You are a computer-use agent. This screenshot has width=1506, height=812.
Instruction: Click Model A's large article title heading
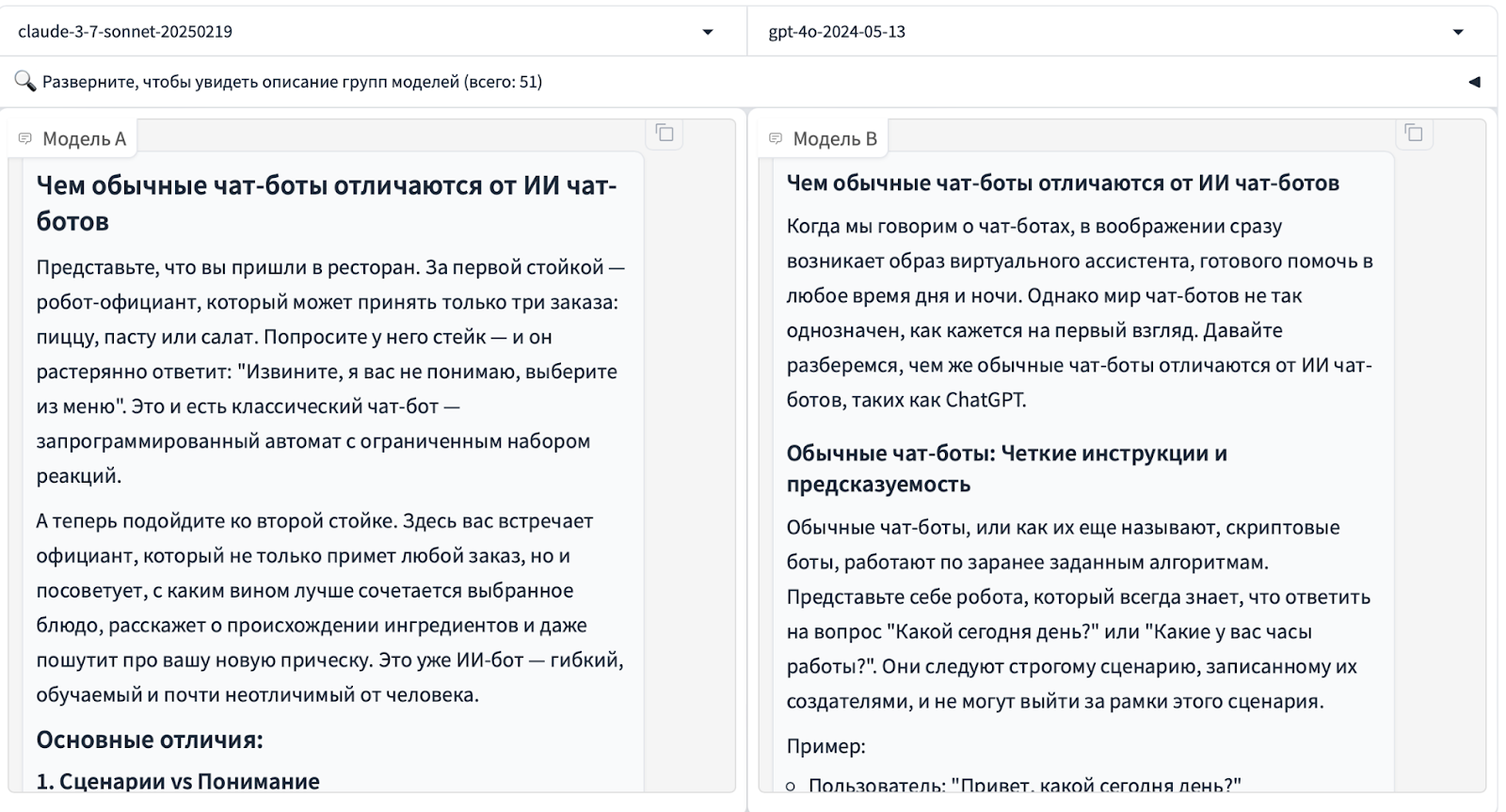coord(326,202)
